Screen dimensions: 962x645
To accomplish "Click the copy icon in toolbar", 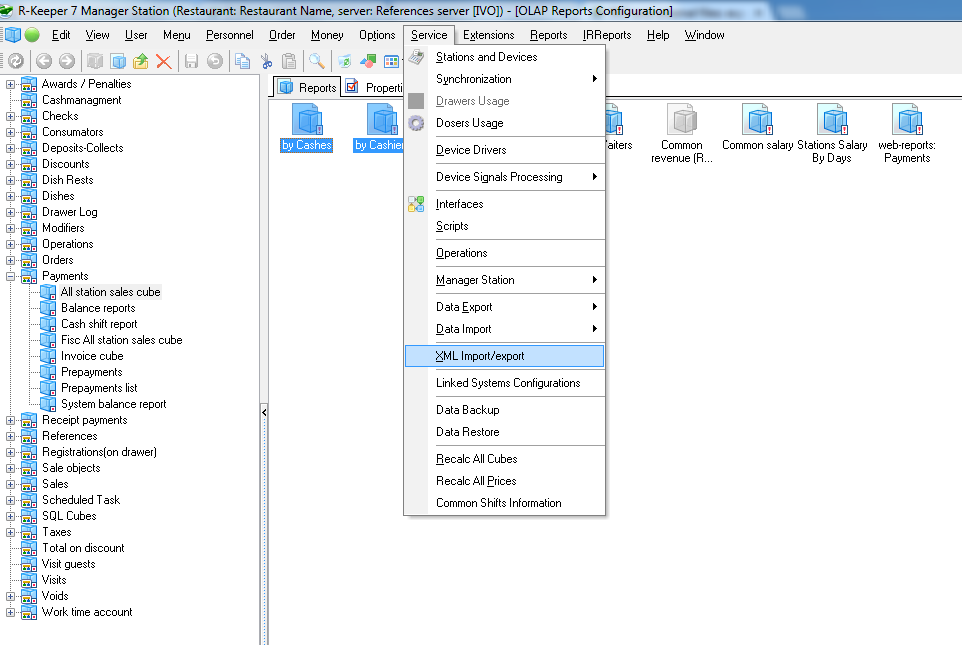I will 242,61.
